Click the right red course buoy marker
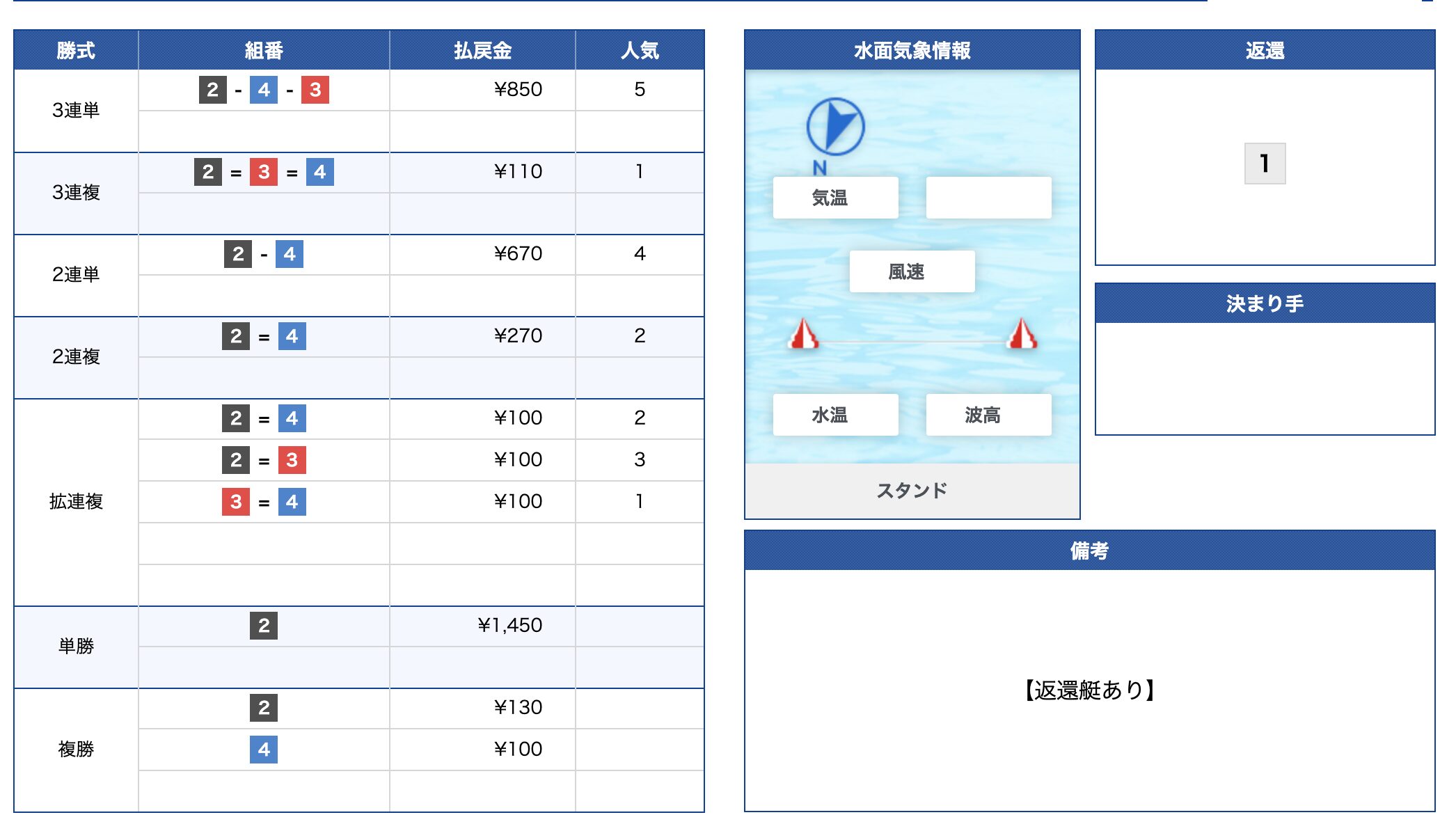 click(1022, 333)
